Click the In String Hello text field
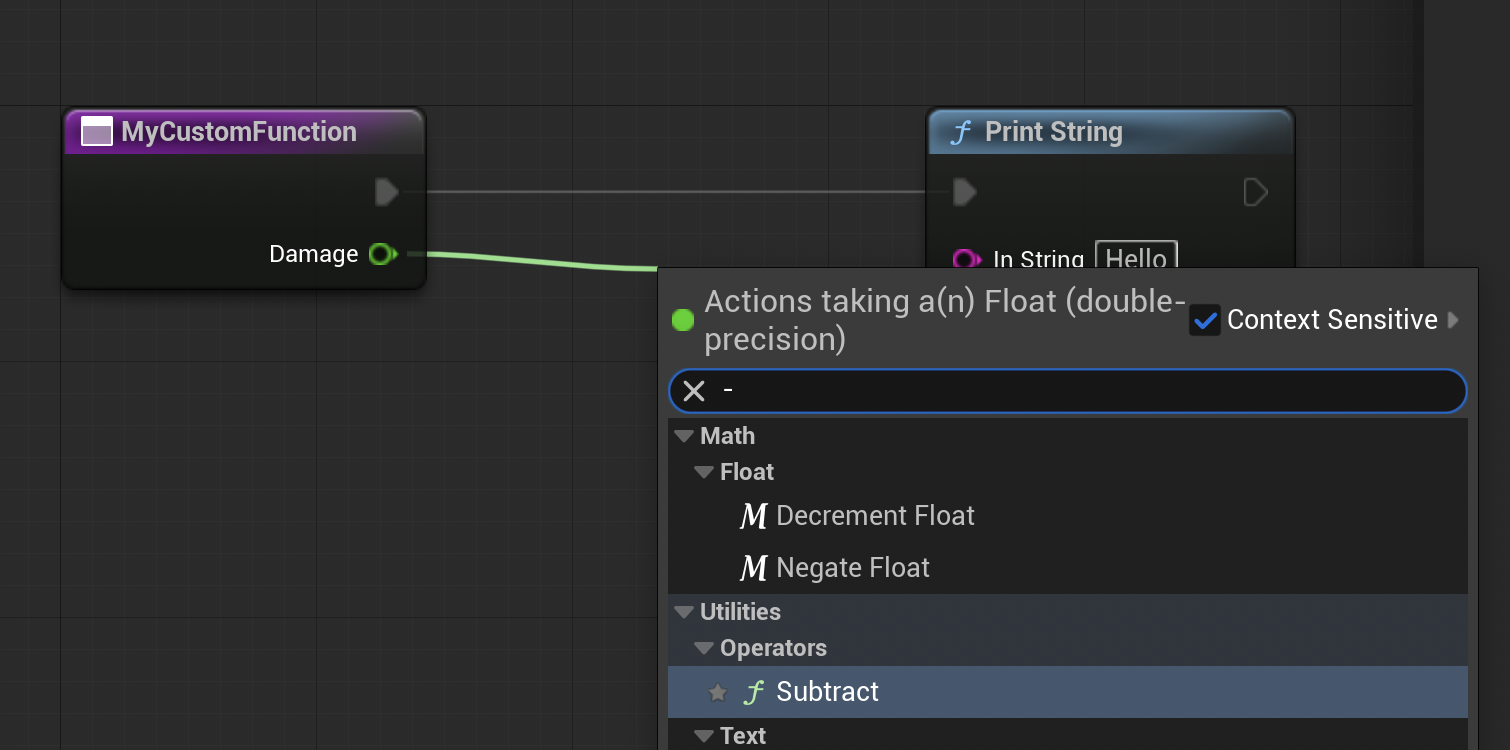 [1136, 258]
